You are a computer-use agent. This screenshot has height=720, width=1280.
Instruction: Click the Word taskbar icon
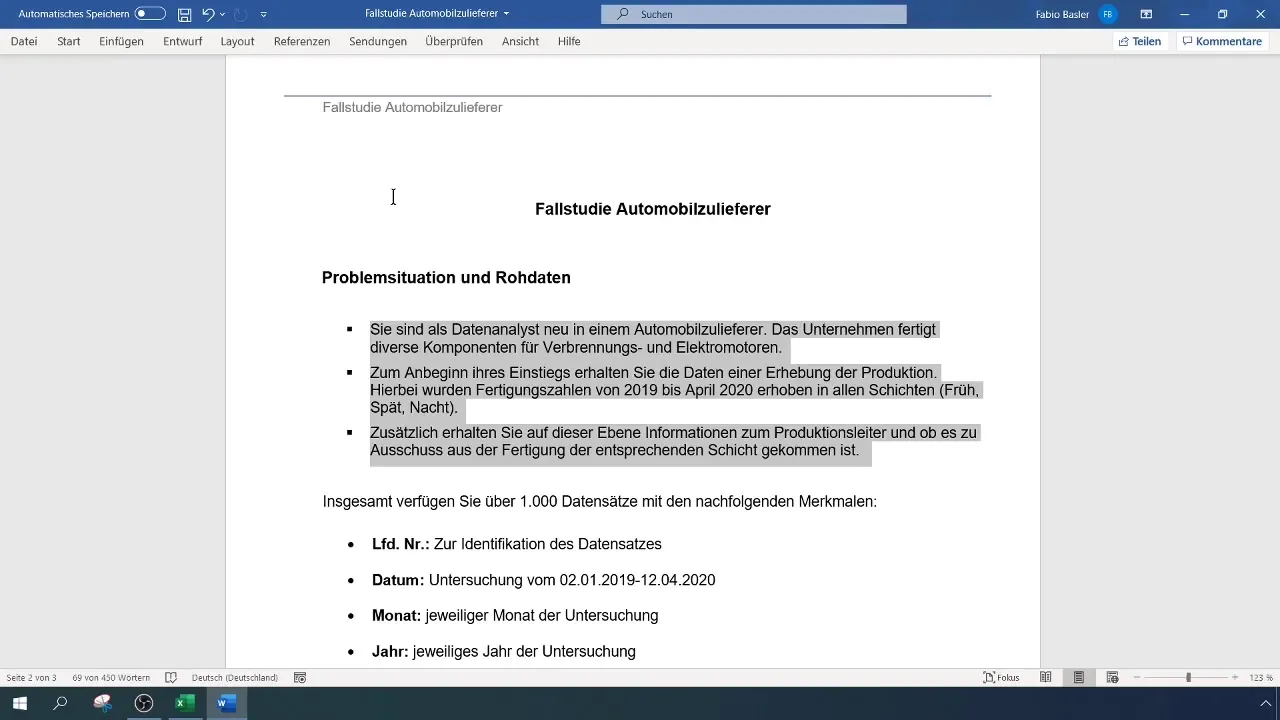pos(226,703)
